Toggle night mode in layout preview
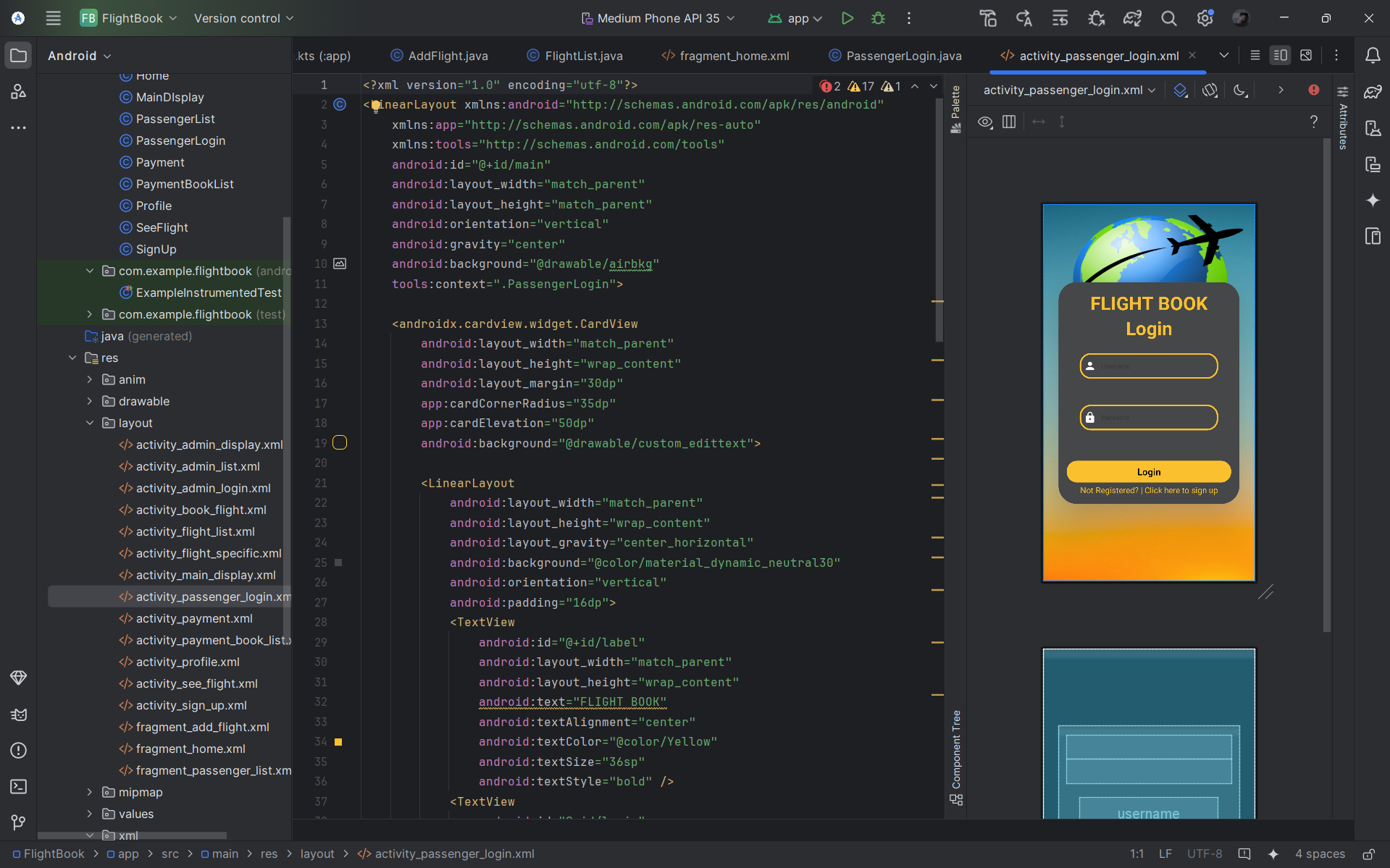This screenshot has height=868, width=1390. pos(1240,90)
